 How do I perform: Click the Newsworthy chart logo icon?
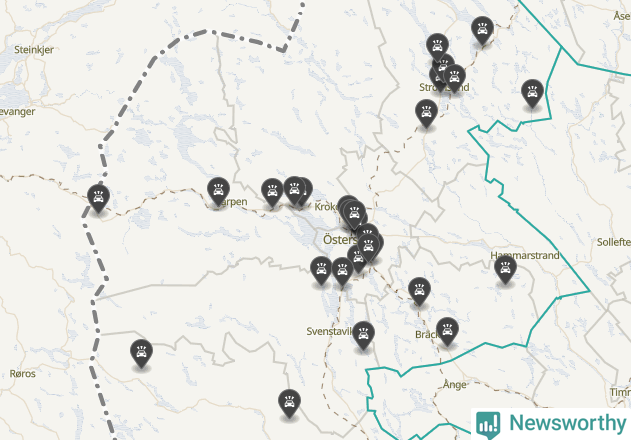coord(488,424)
